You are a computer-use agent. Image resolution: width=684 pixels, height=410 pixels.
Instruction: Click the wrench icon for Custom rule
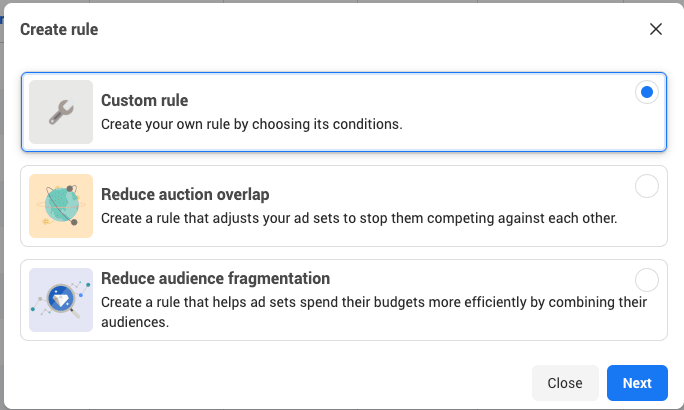pyautogui.click(x=61, y=112)
